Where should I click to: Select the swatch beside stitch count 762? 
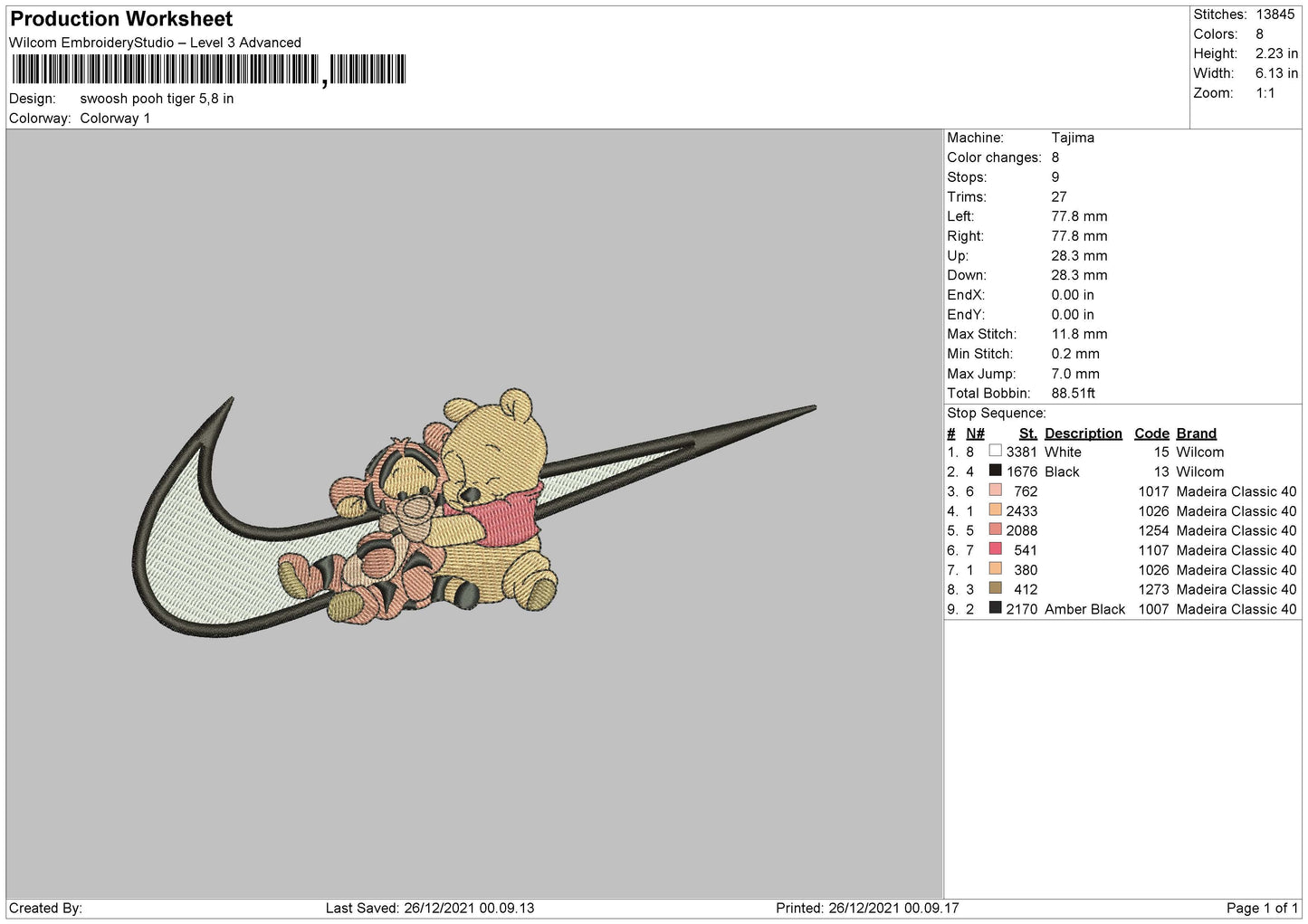995,491
